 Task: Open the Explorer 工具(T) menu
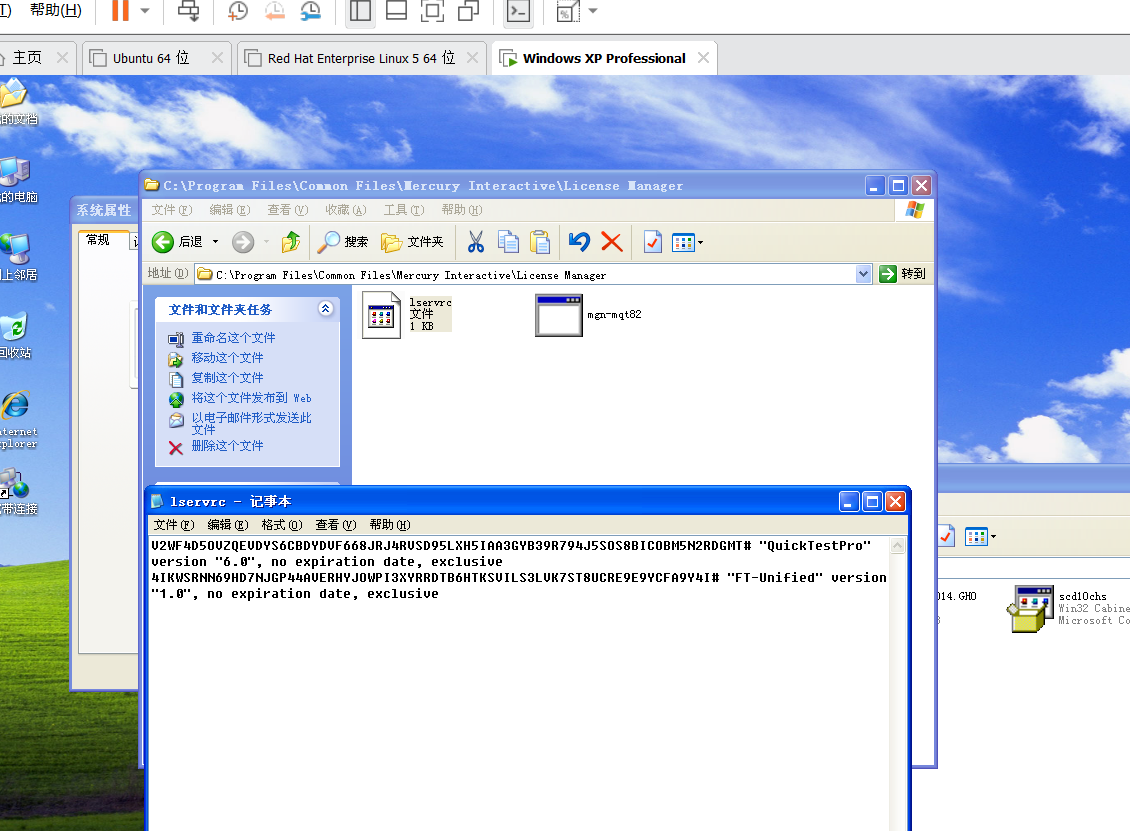pos(404,210)
